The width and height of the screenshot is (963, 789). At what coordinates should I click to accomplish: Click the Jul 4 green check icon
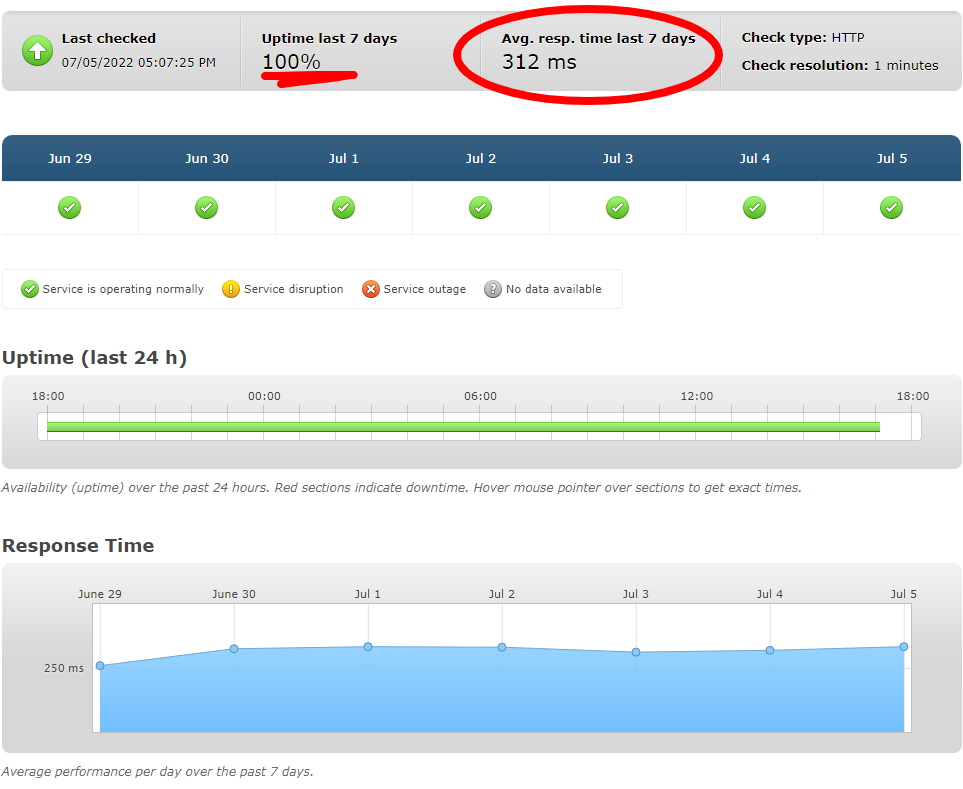pyautogui.click(x=754, y=208)
